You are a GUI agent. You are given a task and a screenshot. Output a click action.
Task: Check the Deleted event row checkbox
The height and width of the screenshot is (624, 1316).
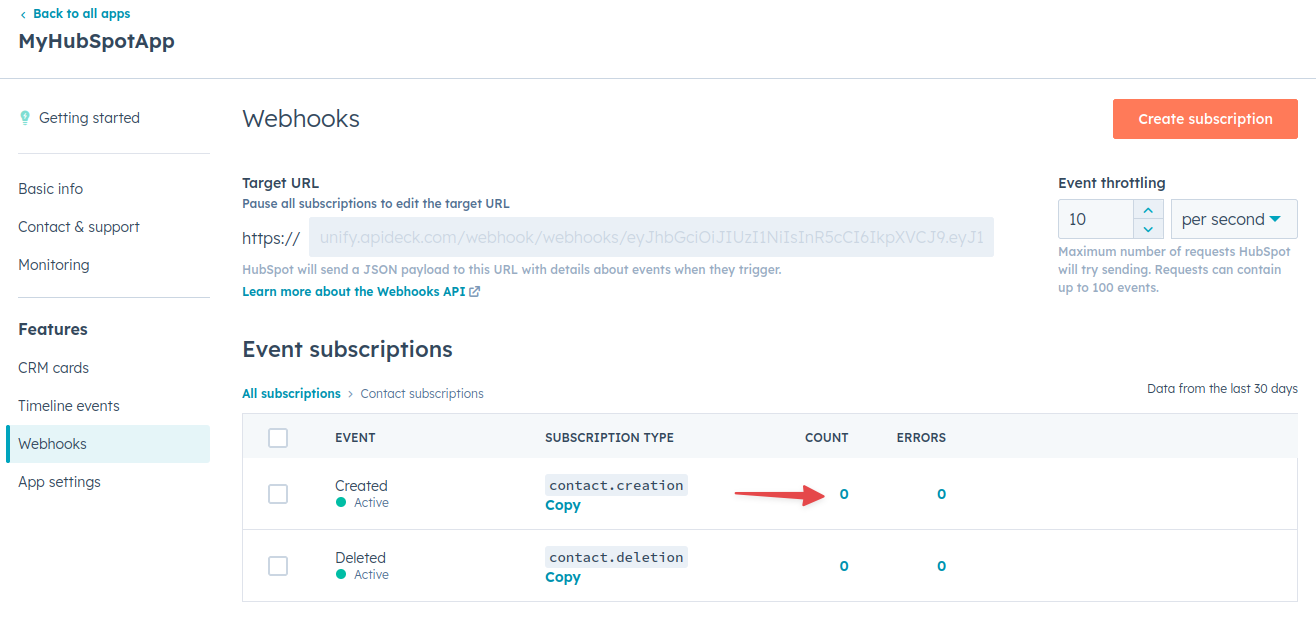(278, 566)
